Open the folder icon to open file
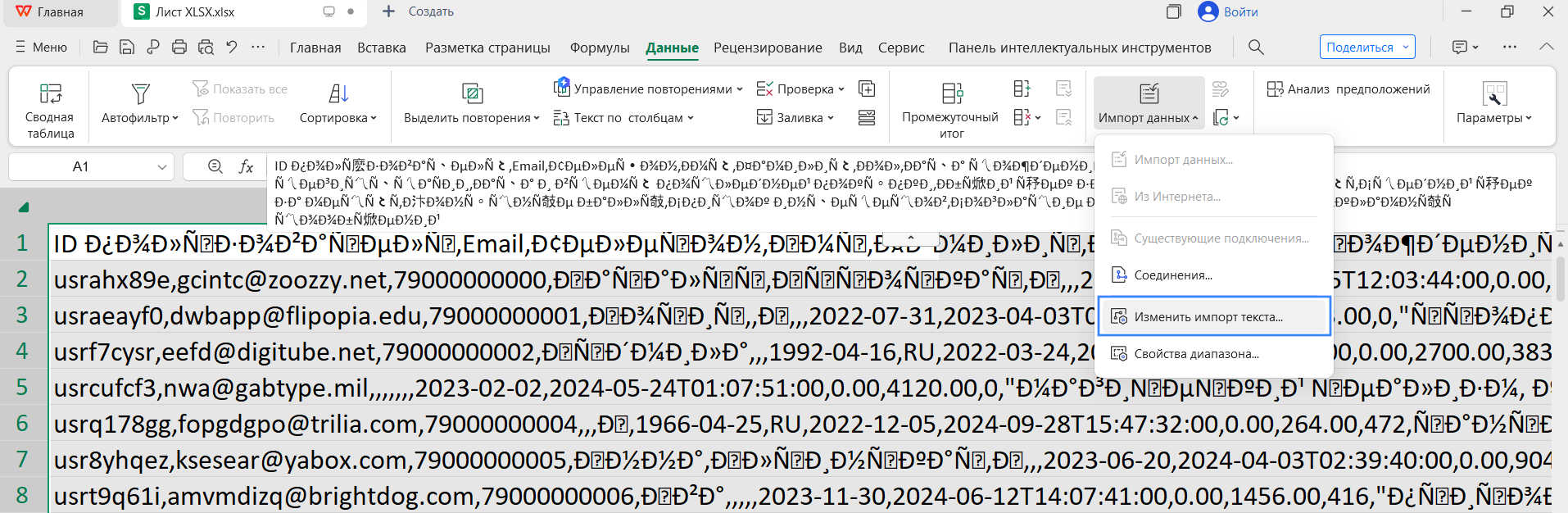The width and height of the screenshot is (1568, 513). point(101,48)
